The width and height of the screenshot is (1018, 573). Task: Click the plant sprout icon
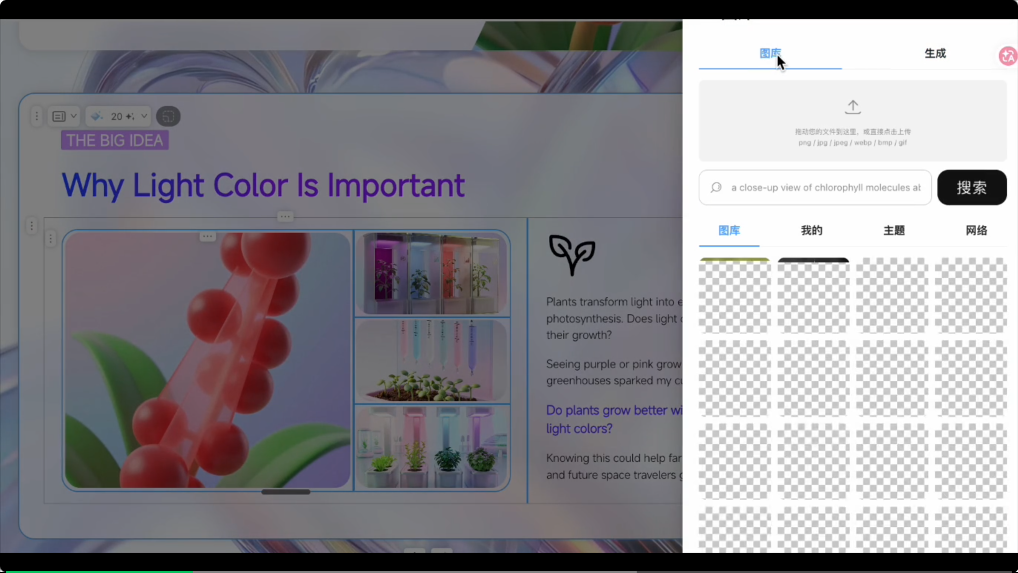click(x=572, y=255)
